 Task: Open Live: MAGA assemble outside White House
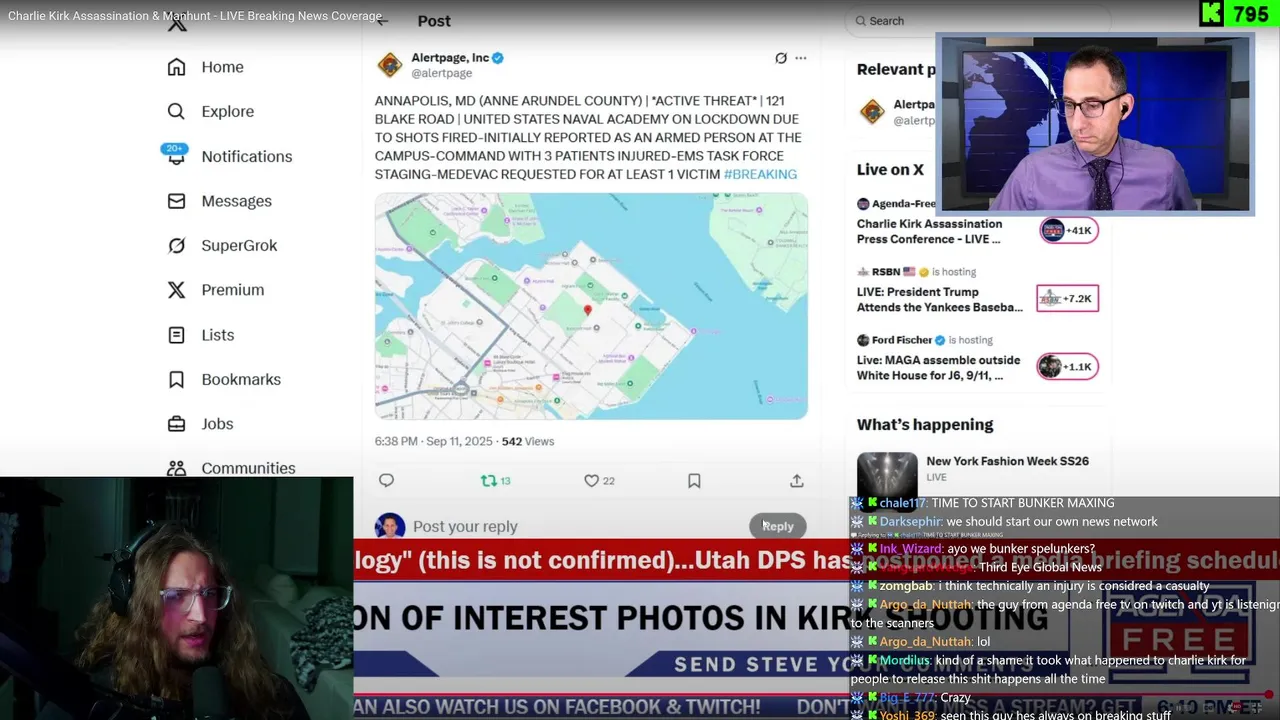click(938, 367)
